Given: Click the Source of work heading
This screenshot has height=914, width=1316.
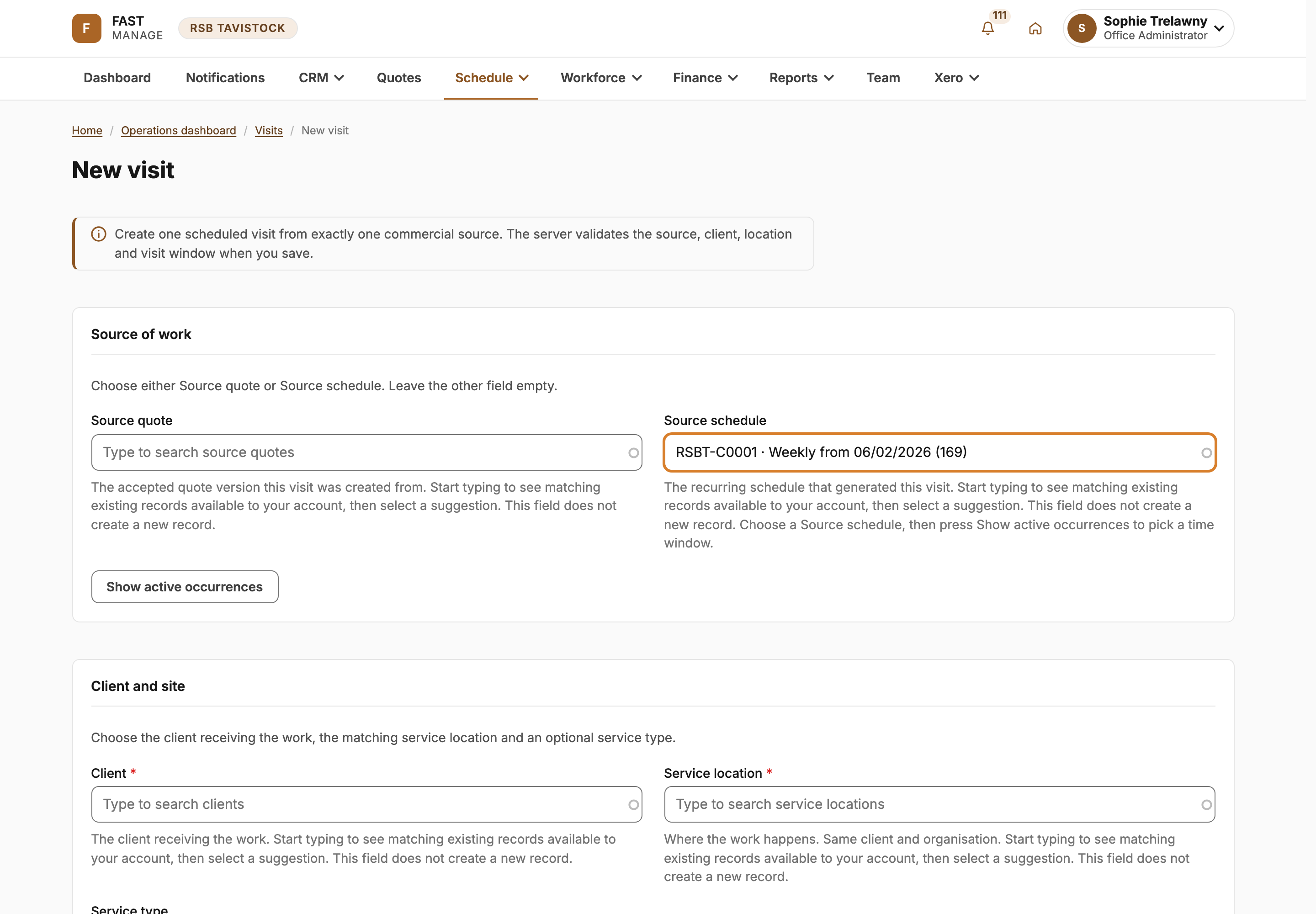Looking at the screenshot, I should [141, 335].
